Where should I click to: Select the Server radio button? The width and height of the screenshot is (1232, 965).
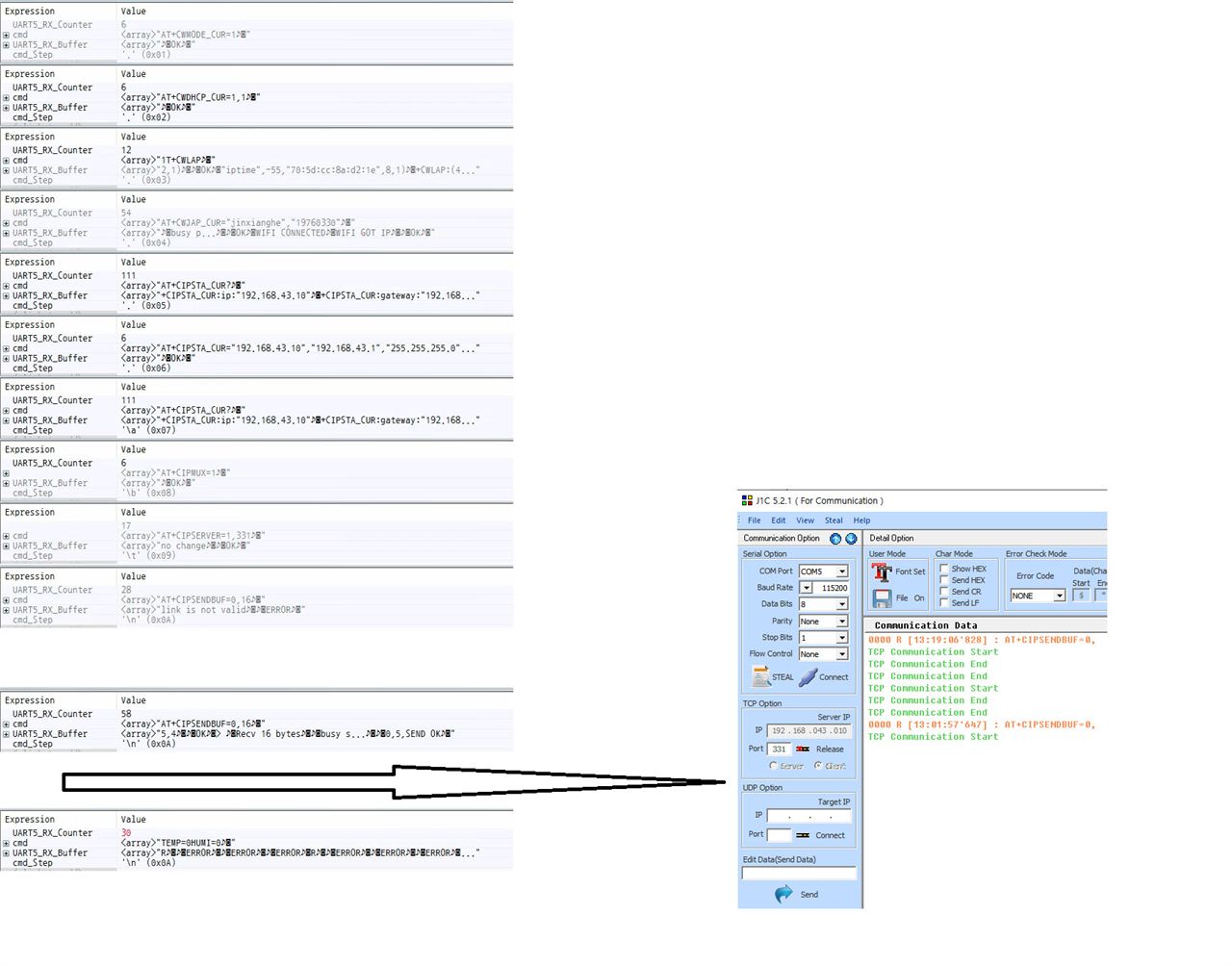pos(773,766)
